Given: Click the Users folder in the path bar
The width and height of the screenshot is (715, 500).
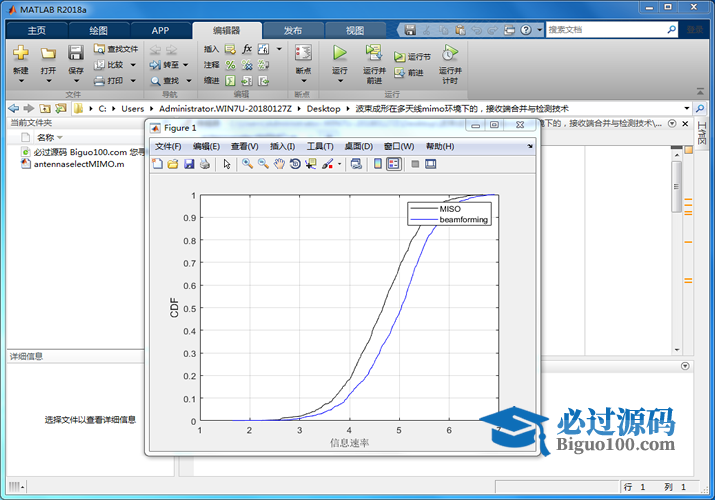Looking at the screenshot, I should (133, 108).
